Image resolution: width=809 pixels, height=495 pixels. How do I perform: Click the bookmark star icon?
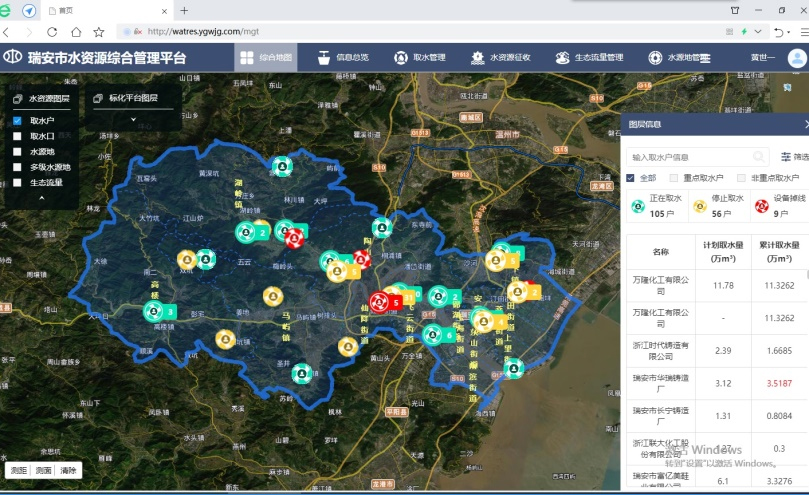tap(99, 32)
